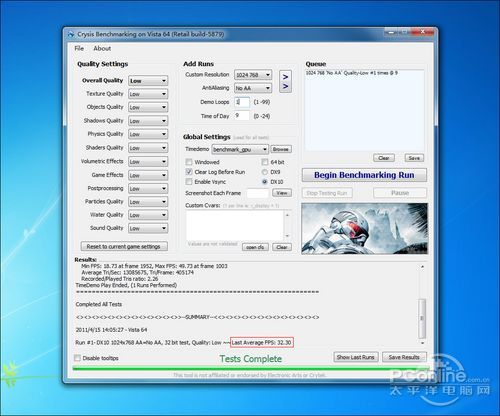Viewport: 500px width, 416px height.
Task: Click 'Last Average FPS: 32.30' text
Action: click(x=262, y=342)
